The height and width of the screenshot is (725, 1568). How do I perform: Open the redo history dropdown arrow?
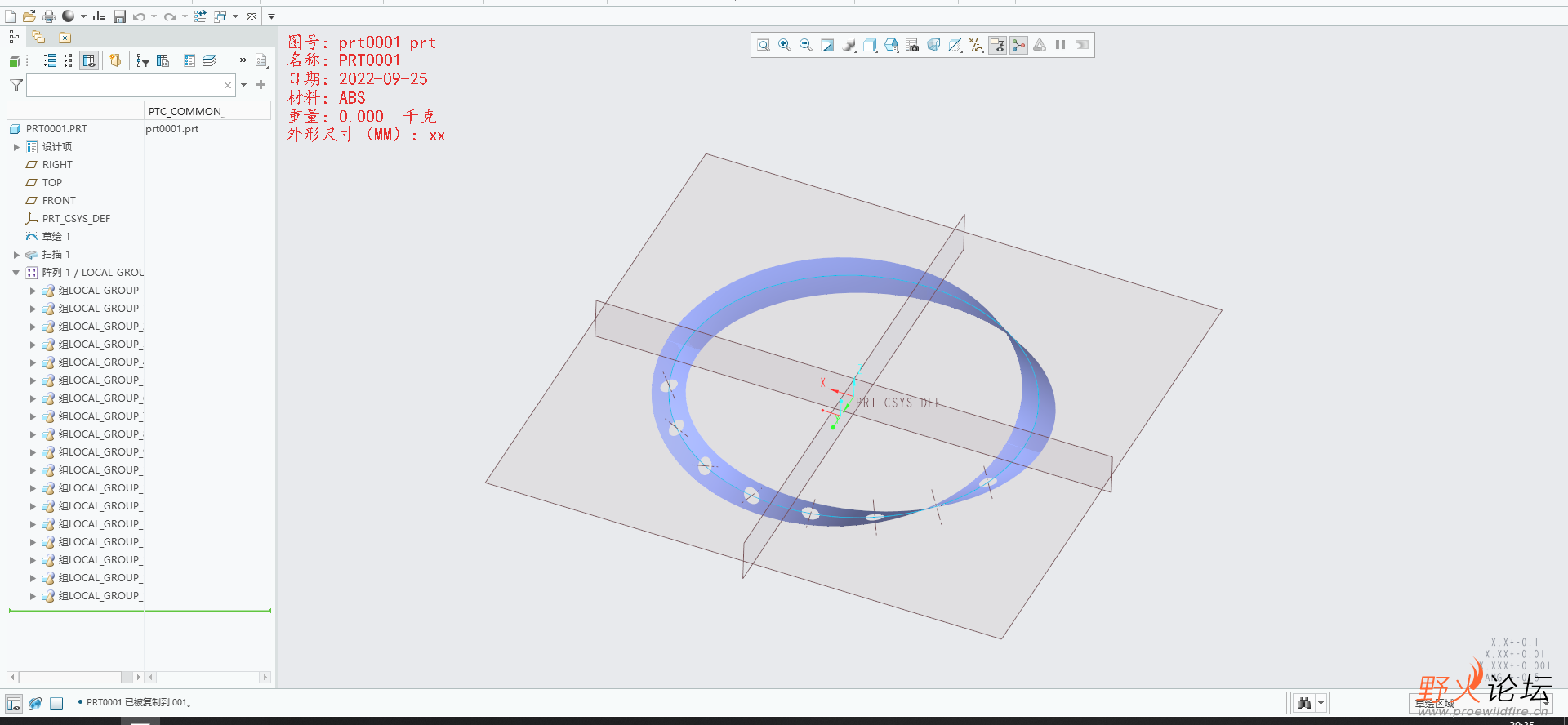(185, 16)
